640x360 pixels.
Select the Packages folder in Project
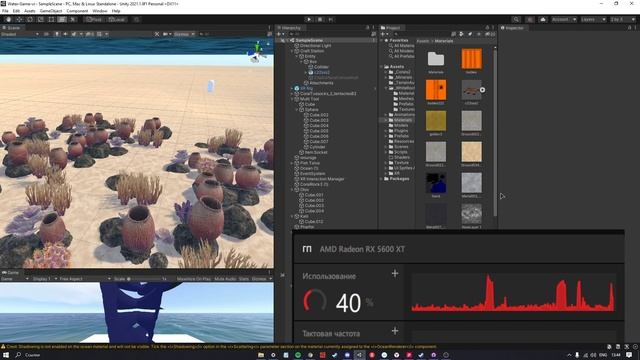coord(399,179)
